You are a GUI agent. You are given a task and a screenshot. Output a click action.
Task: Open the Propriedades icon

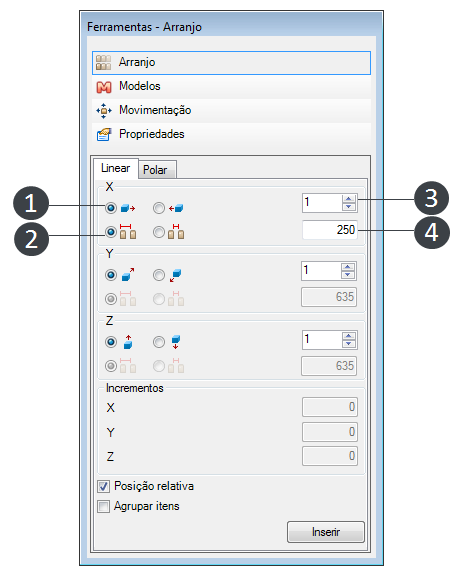(x=104, y=135)
